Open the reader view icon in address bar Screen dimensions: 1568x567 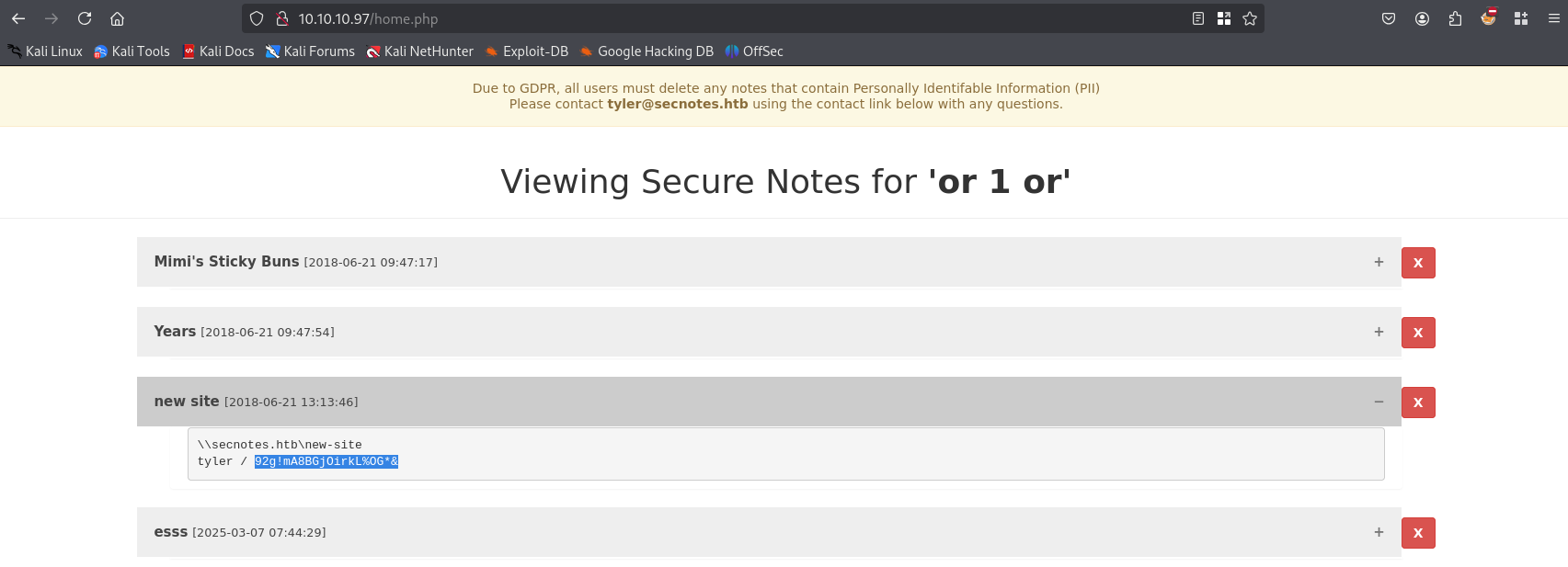point(1198,18)
